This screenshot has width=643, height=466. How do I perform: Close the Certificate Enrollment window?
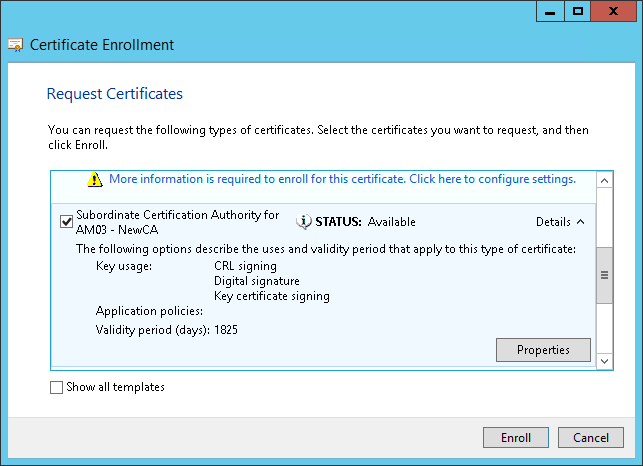pyautogui.click(x=615, y=11)
